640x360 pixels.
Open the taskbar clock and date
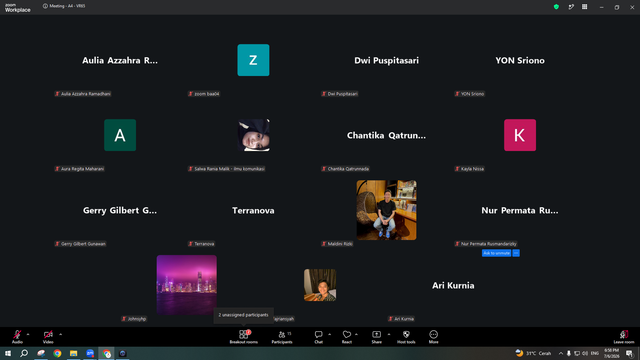[611, 353]
